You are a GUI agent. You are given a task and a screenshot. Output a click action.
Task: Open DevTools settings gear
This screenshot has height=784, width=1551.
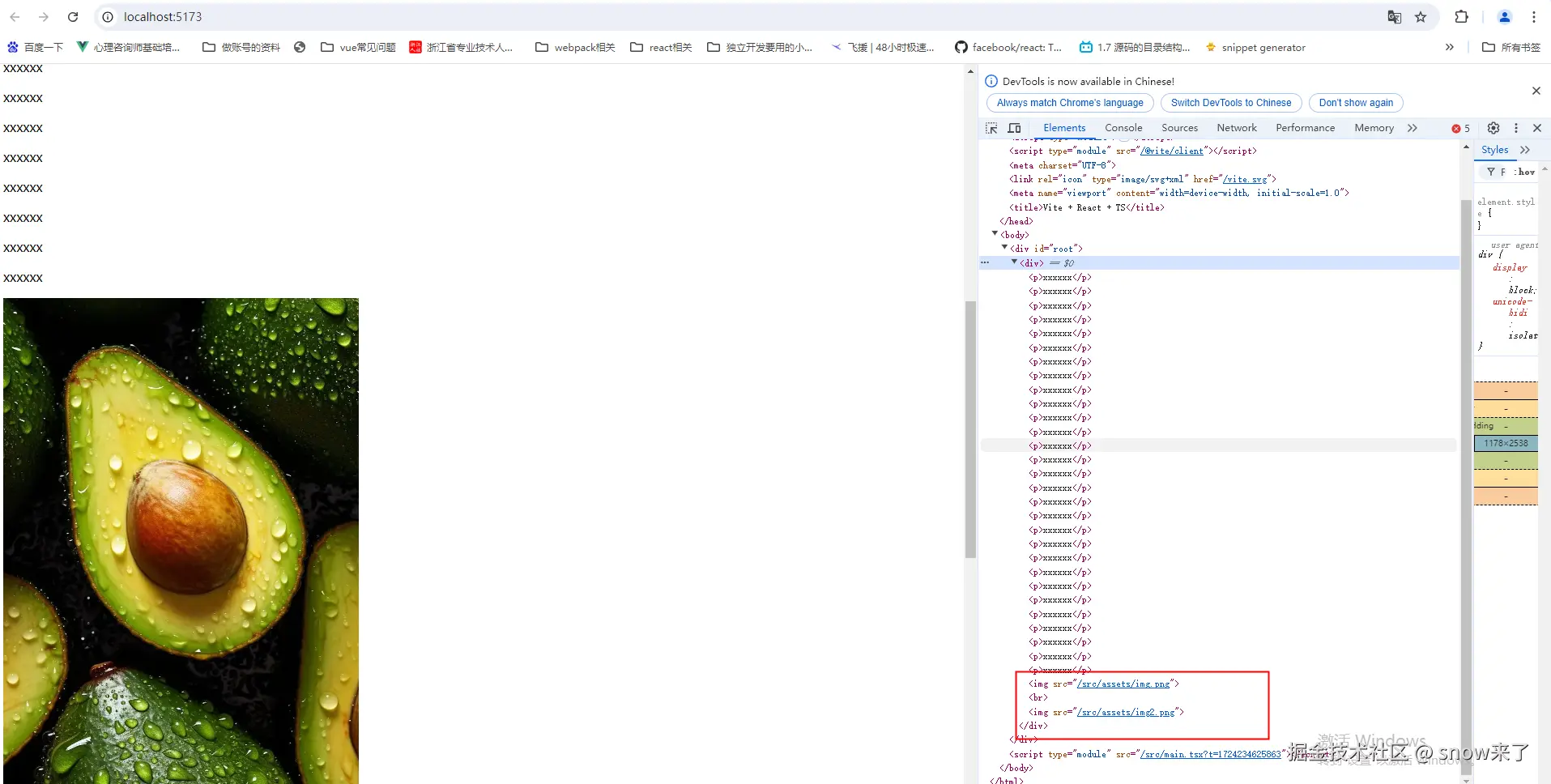(1493, 128)
